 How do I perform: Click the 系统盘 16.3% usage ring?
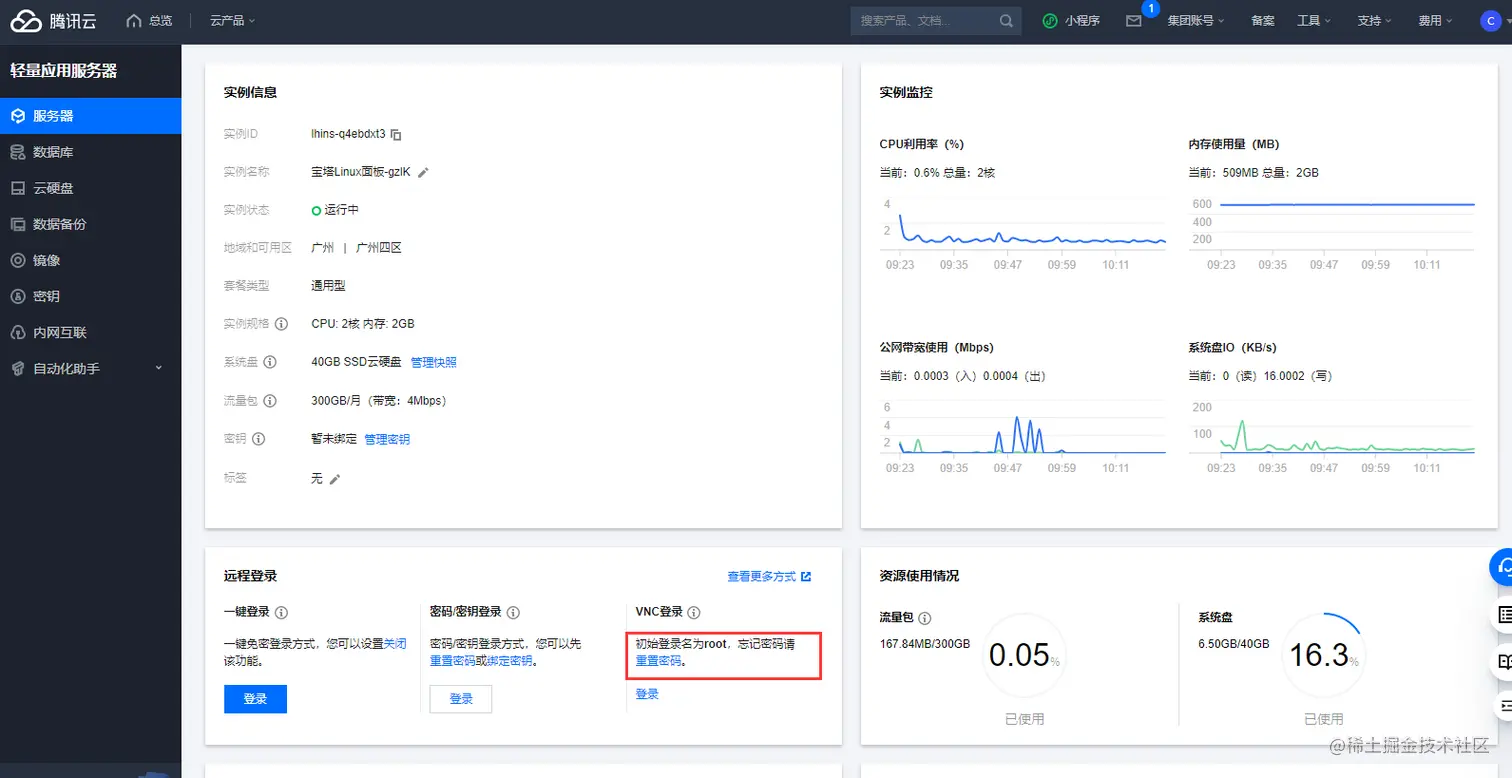click(x=1324, y=655)
